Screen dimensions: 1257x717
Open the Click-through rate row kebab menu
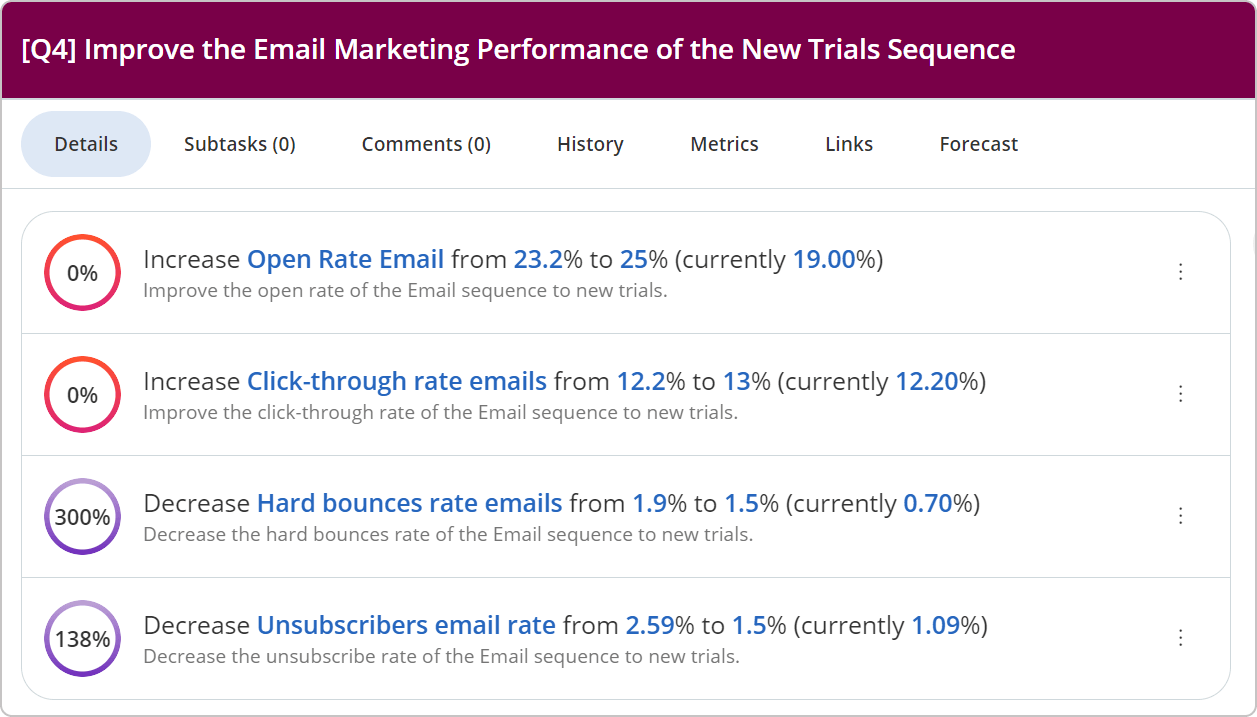coord(1181,394)
